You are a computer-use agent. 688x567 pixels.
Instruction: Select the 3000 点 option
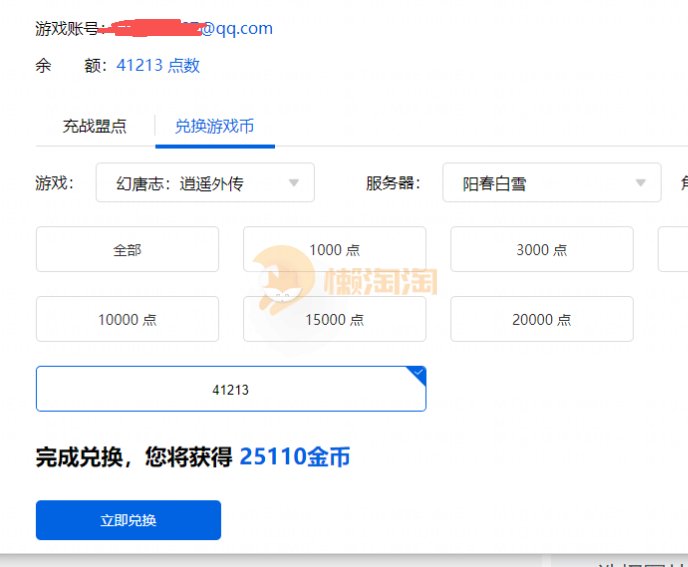[541, 249]
